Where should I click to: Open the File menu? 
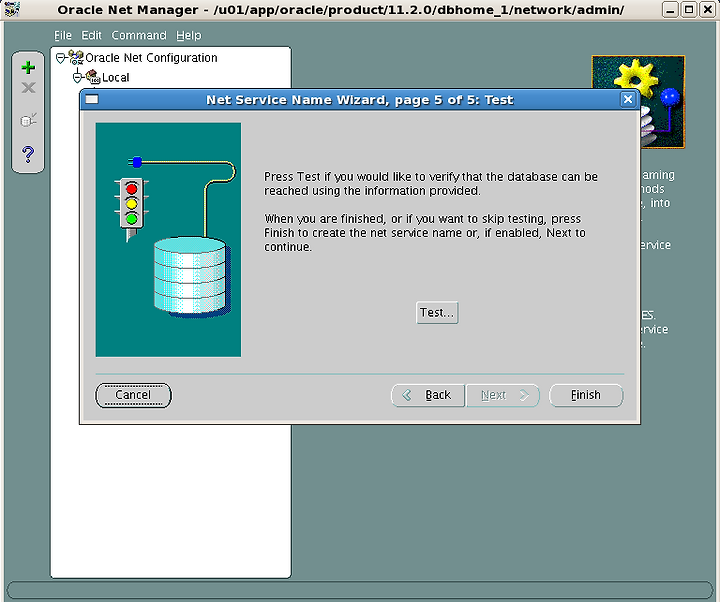tap(63, 35)
